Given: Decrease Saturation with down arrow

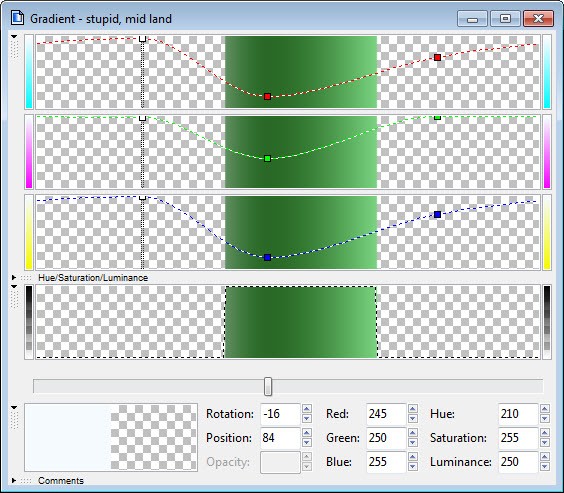Looking at the screenshot, I should [x=545, y=443].
